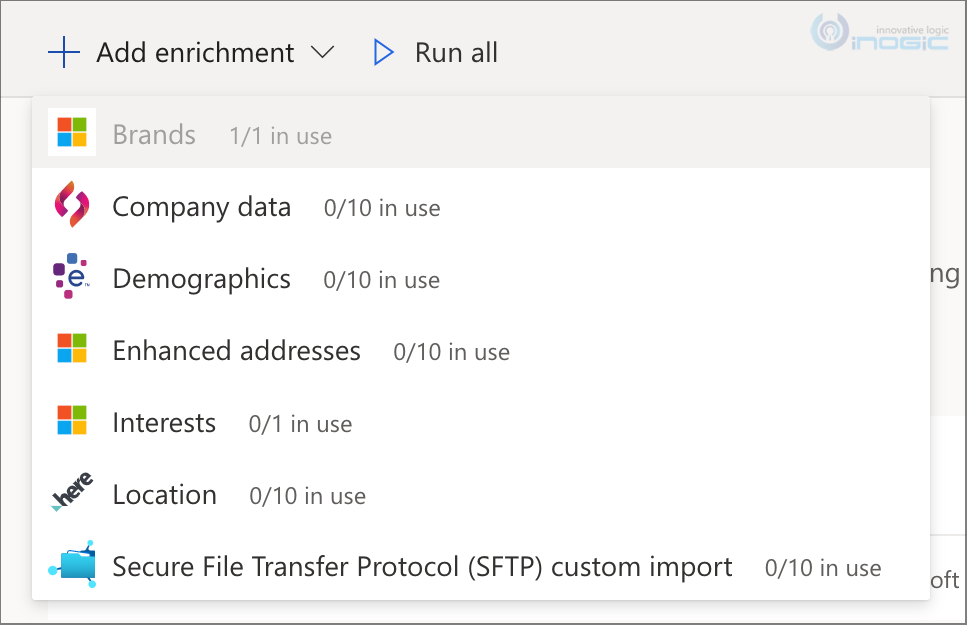This screenshot has height=625, width=967.
Task: Click the HERE logo beside Location
Action: [x=72, y=493]
